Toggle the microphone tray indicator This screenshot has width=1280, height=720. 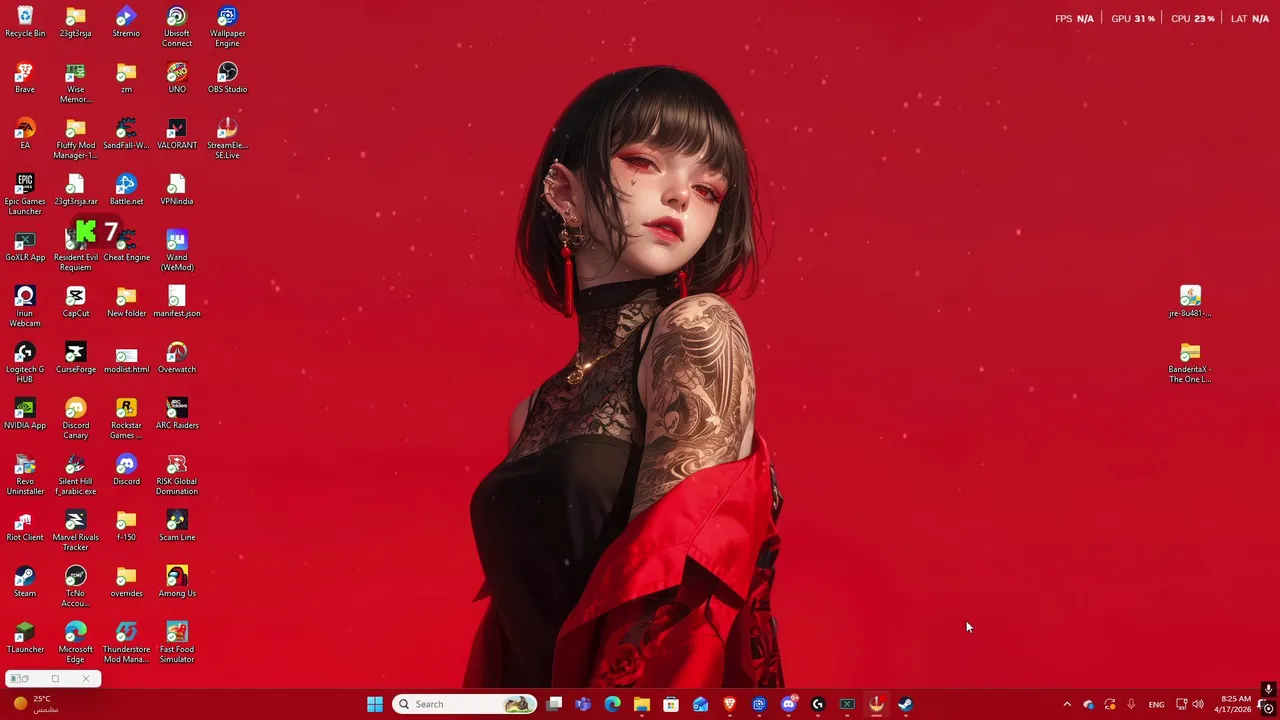1131,704
